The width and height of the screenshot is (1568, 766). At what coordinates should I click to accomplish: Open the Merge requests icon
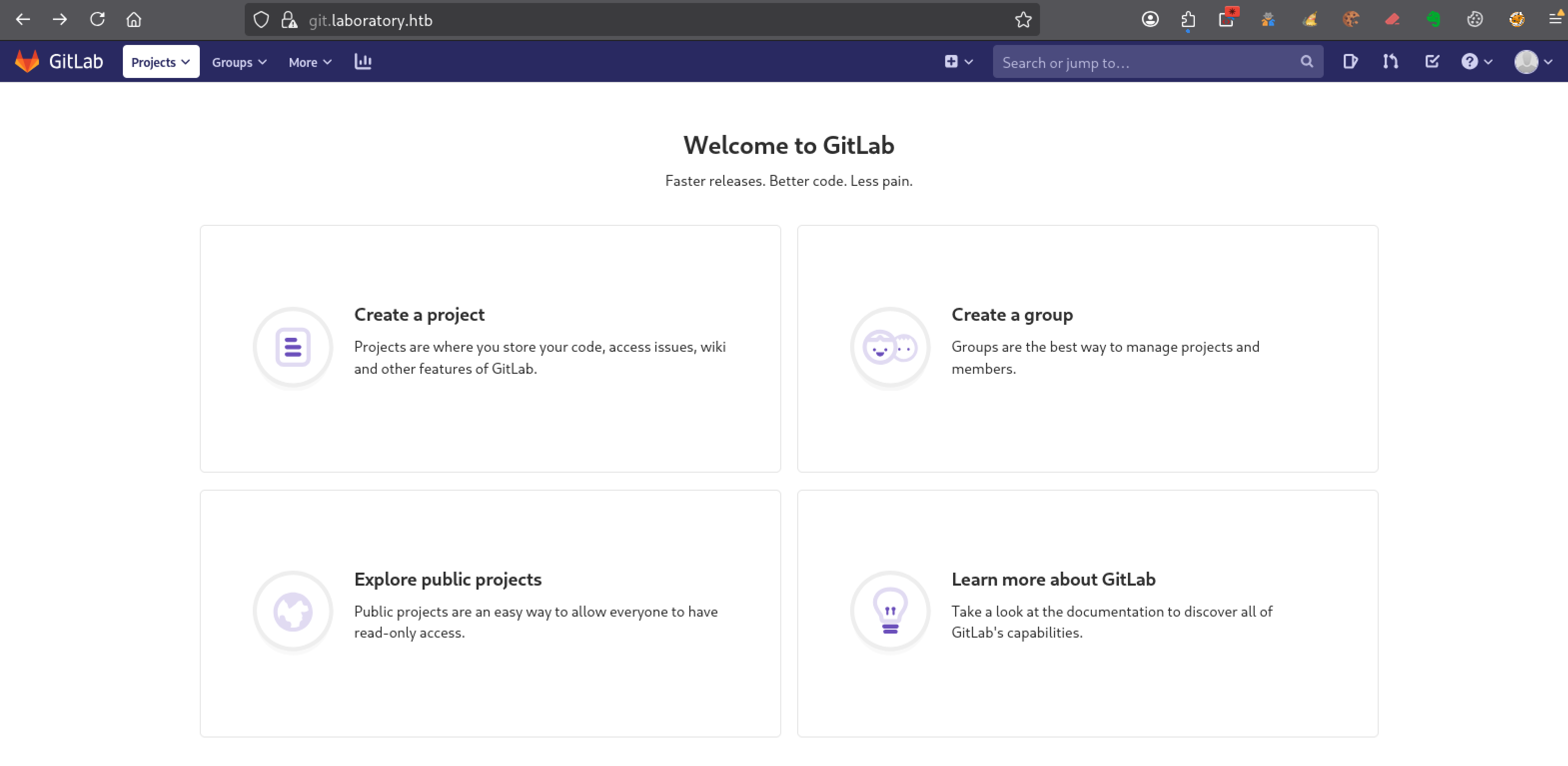tap(1390, 61)
